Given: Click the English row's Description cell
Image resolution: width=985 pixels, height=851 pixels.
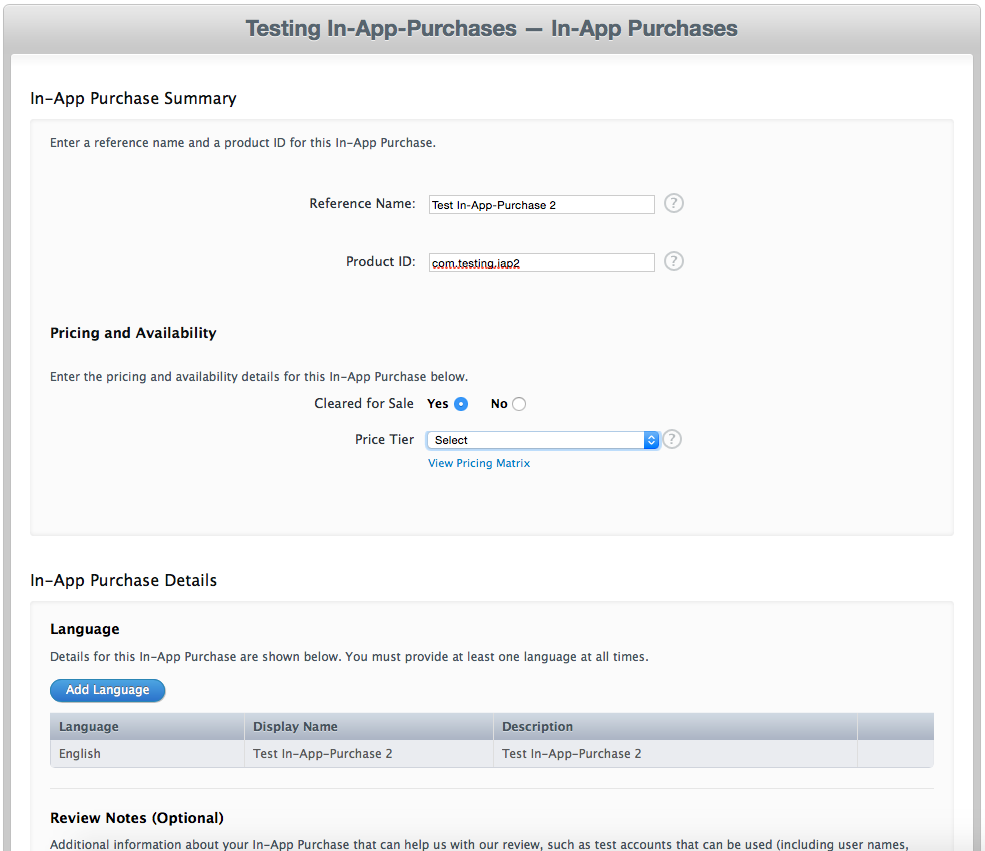Looking at the screenshot, I should (x=571, y=754).
